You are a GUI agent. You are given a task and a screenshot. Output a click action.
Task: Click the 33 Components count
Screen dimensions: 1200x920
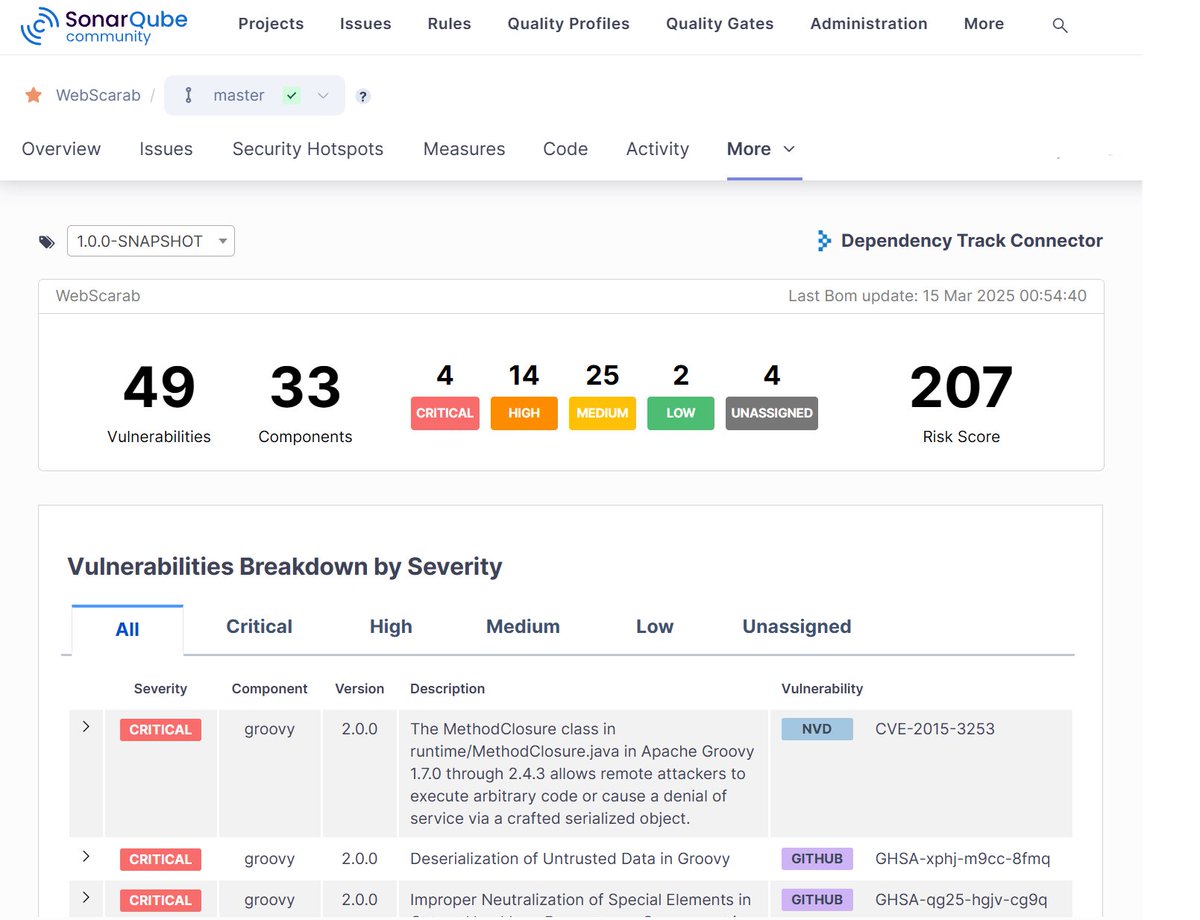coord(305,388)
